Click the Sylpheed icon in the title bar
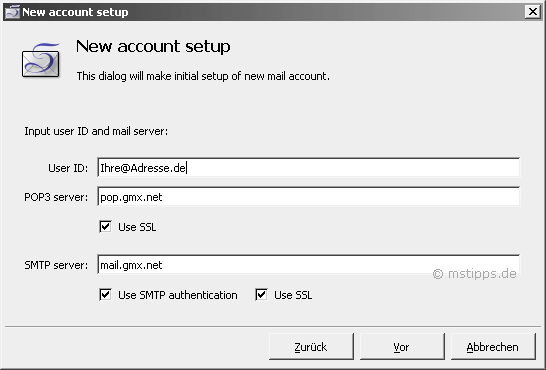This screenshot has height=370, width=546. 13,12
